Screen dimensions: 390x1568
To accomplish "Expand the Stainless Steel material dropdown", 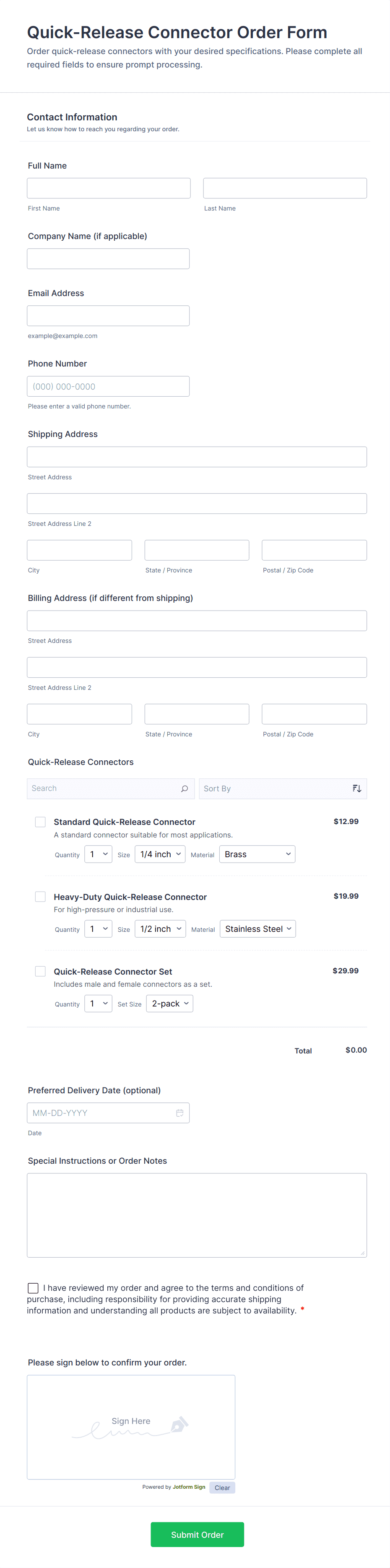I will (x=257, y=929).
